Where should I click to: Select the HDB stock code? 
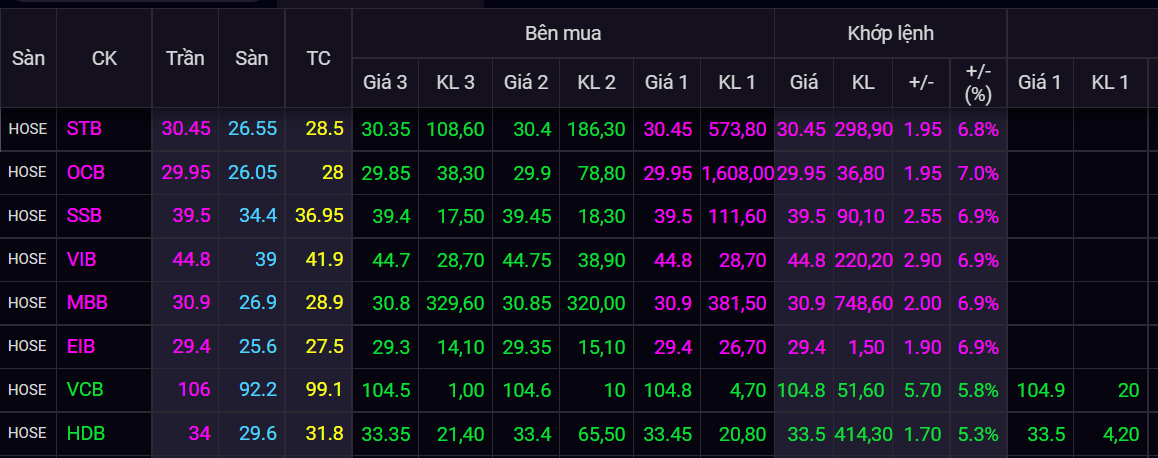click(85, 433)
